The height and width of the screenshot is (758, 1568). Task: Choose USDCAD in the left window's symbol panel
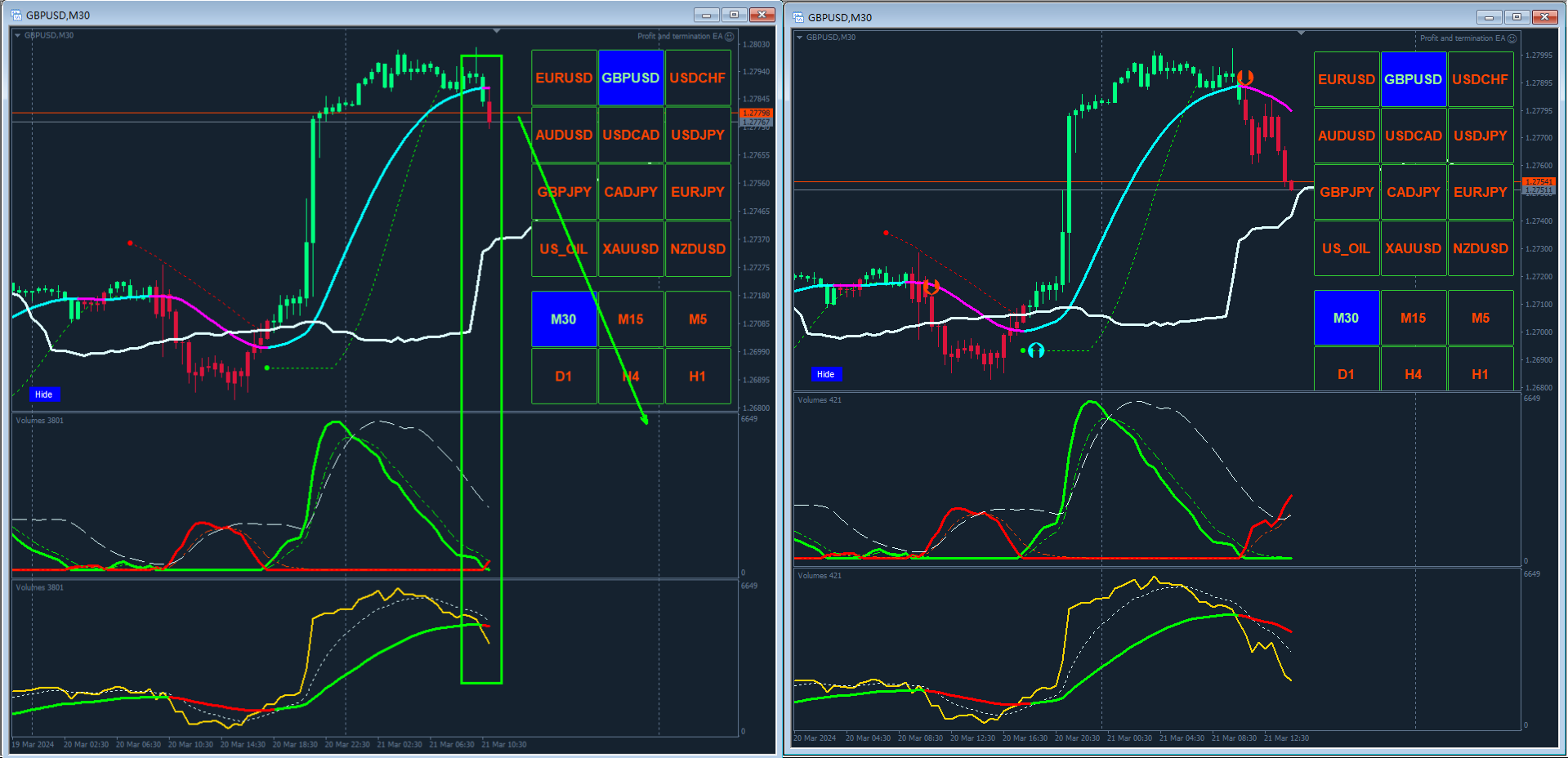tap(631, 135)
